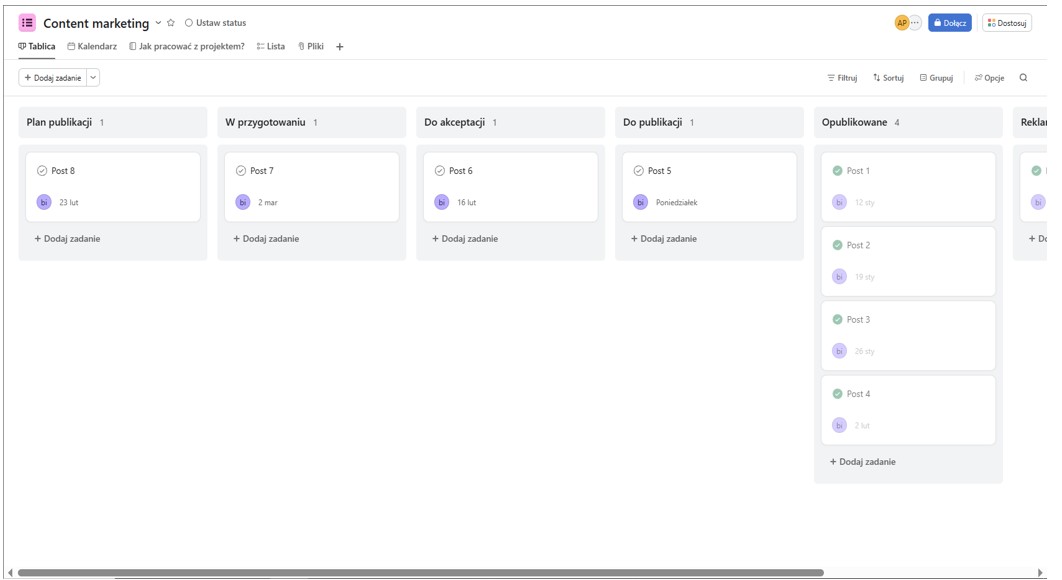This screenshot has height=580, width=1062.
Task: Open the Dodaj zadanie dropdown arrow
Action: (93, 78)
